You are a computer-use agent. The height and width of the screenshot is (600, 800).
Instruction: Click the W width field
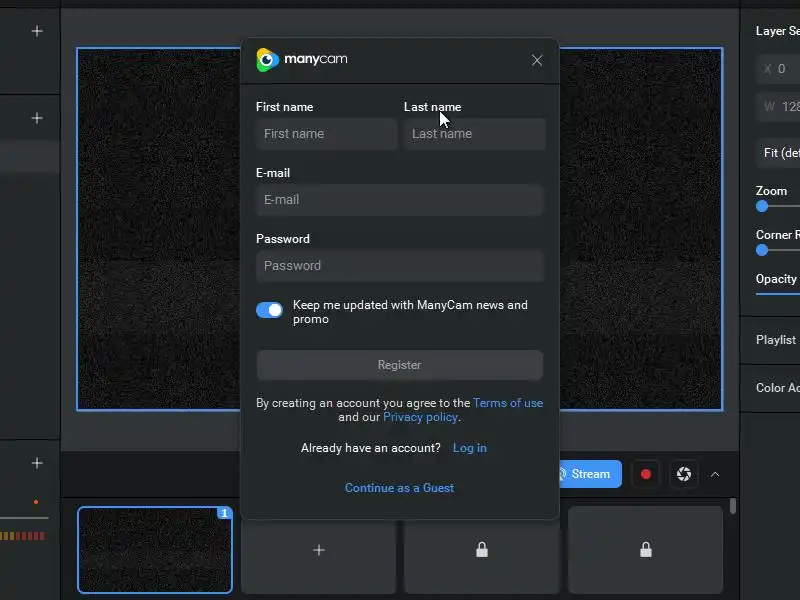point(779,107)
